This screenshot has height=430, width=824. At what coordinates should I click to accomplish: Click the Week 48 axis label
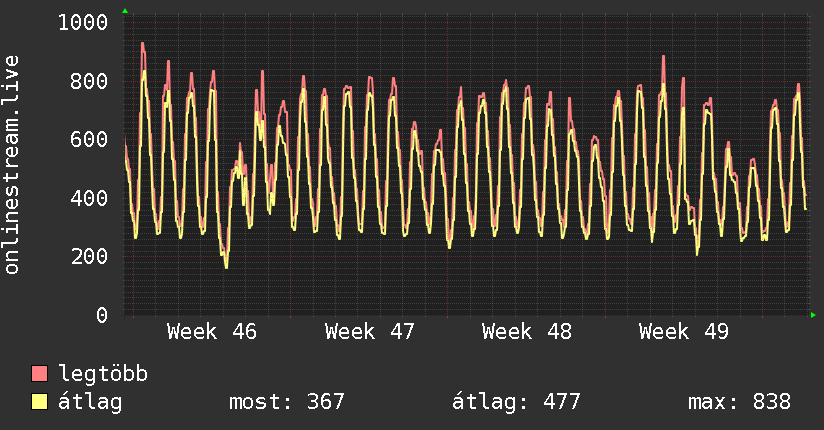tap(527, 332)
